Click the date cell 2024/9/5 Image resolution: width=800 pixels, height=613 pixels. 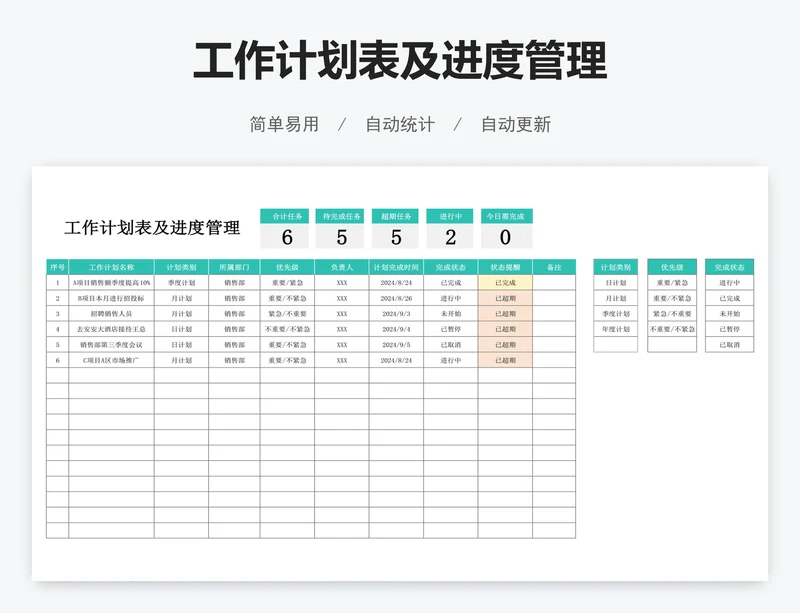[x=396, y=345]
